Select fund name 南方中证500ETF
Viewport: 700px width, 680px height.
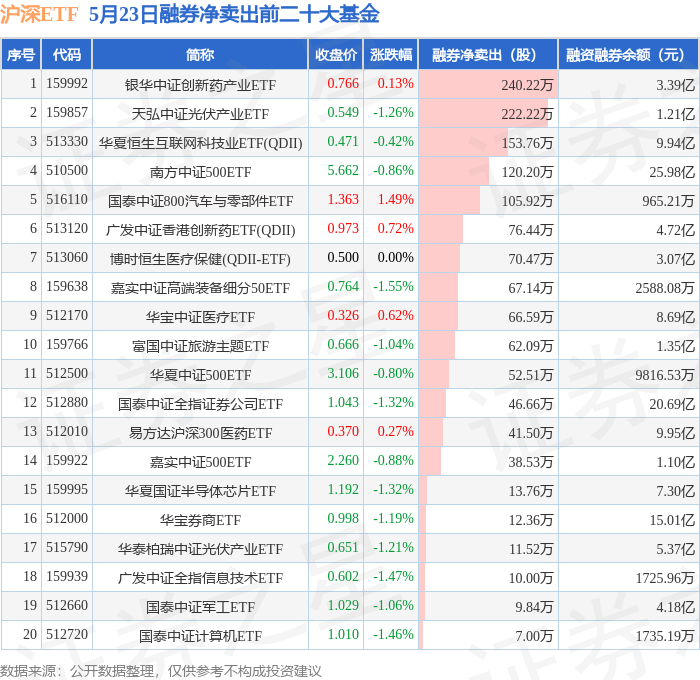click(200, 172)
